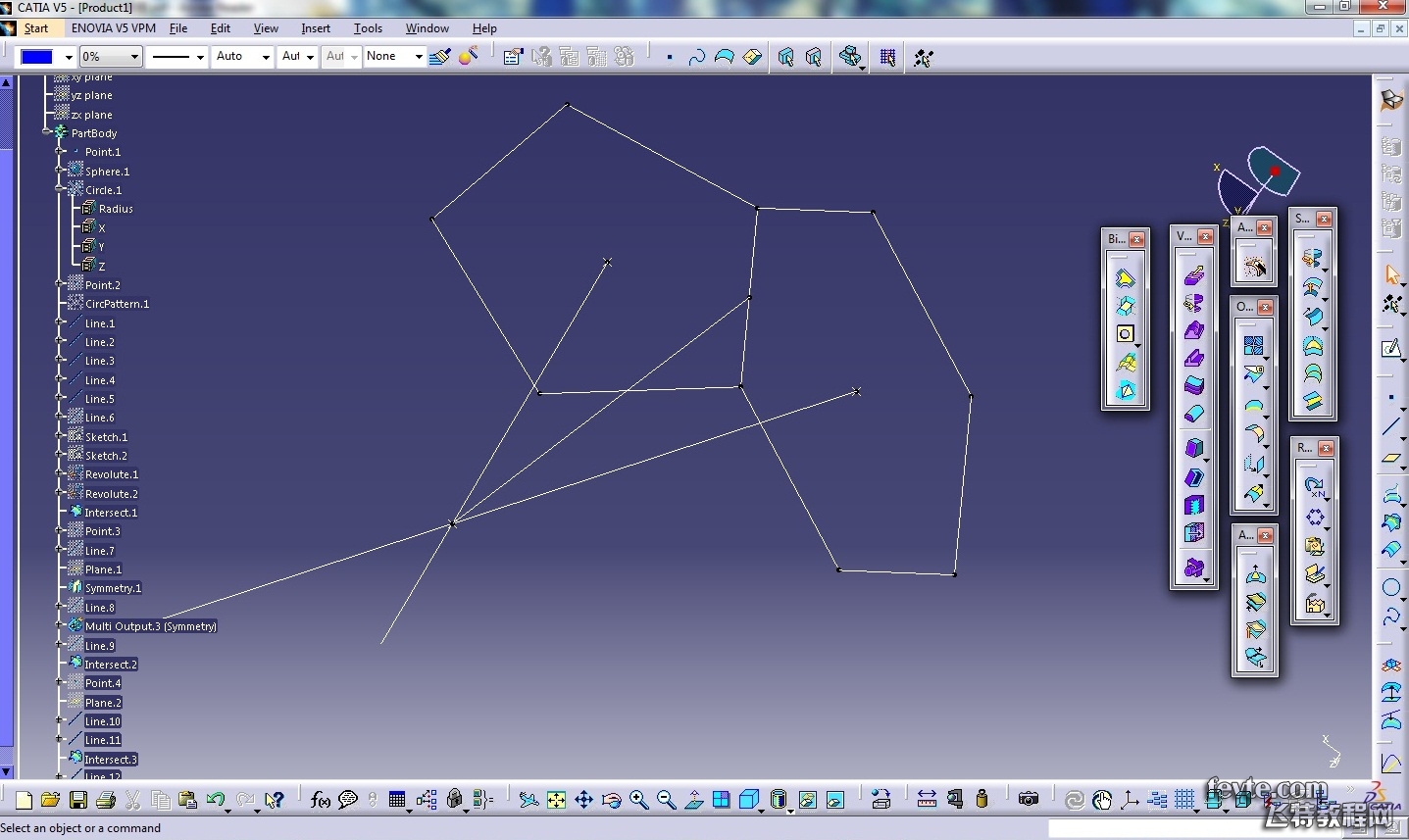This screenshot has width=1409, height=840.
Task: Close the S... floating toolbar
Action: 1324,219
